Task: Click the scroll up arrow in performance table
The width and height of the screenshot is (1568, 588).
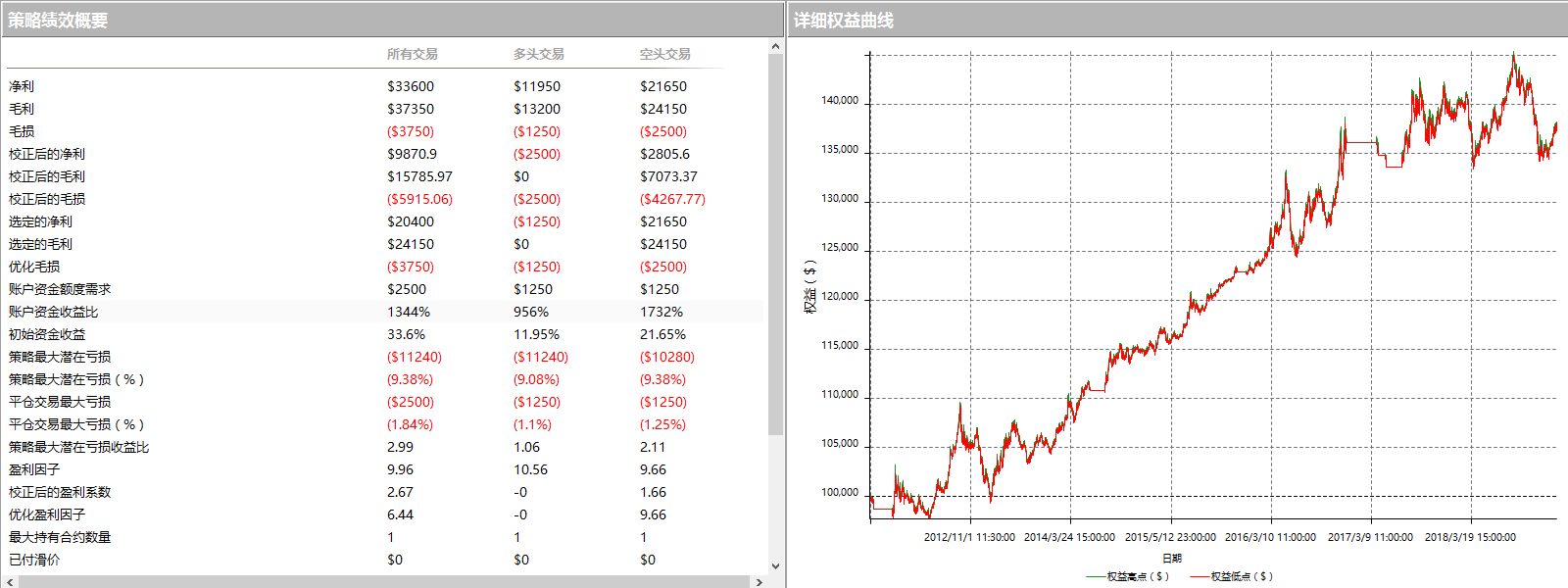Action: pyautogui.click(x=775, y=46)
